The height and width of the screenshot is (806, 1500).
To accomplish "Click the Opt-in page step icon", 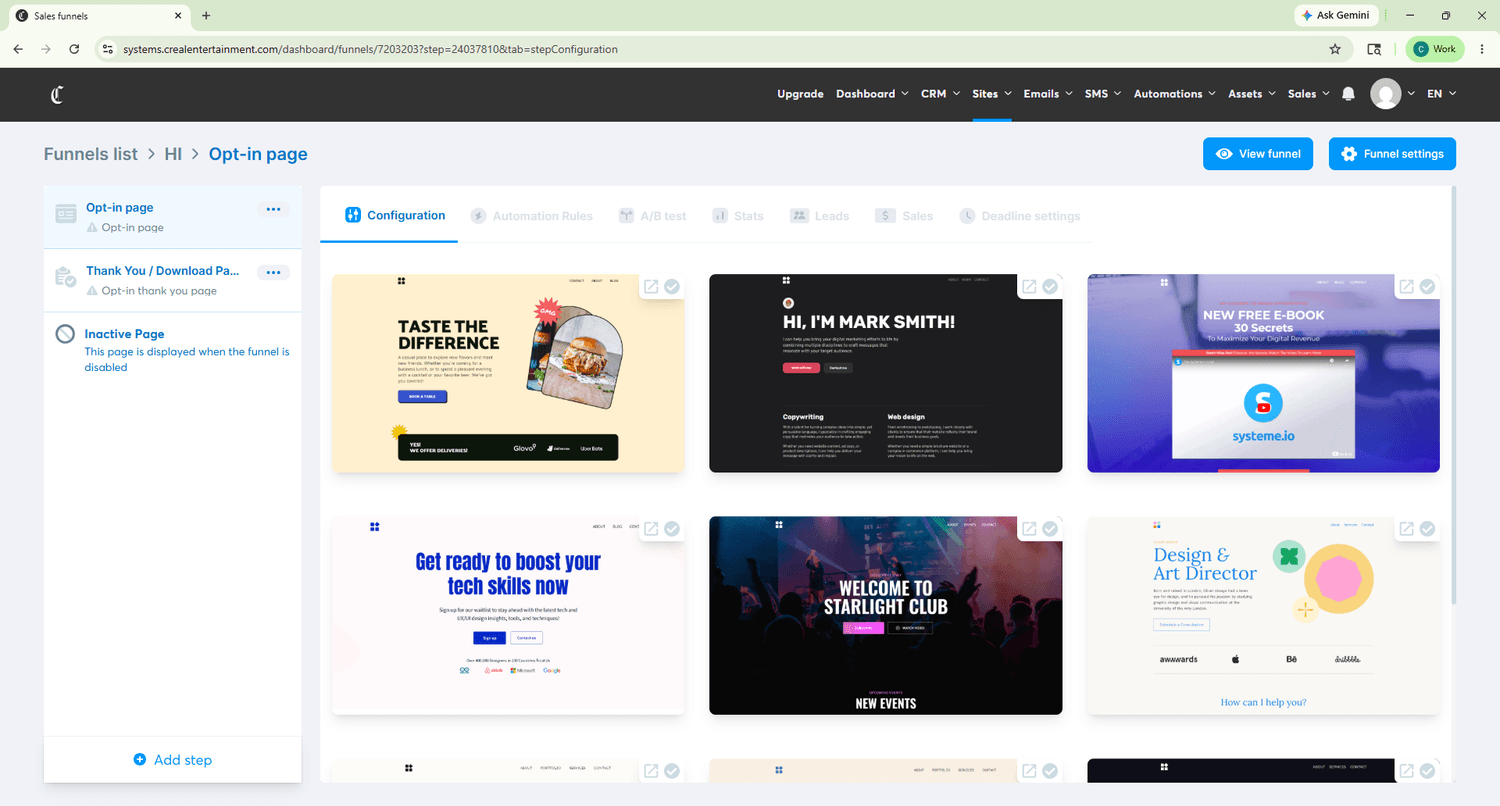I will click(x=66, y=214).
